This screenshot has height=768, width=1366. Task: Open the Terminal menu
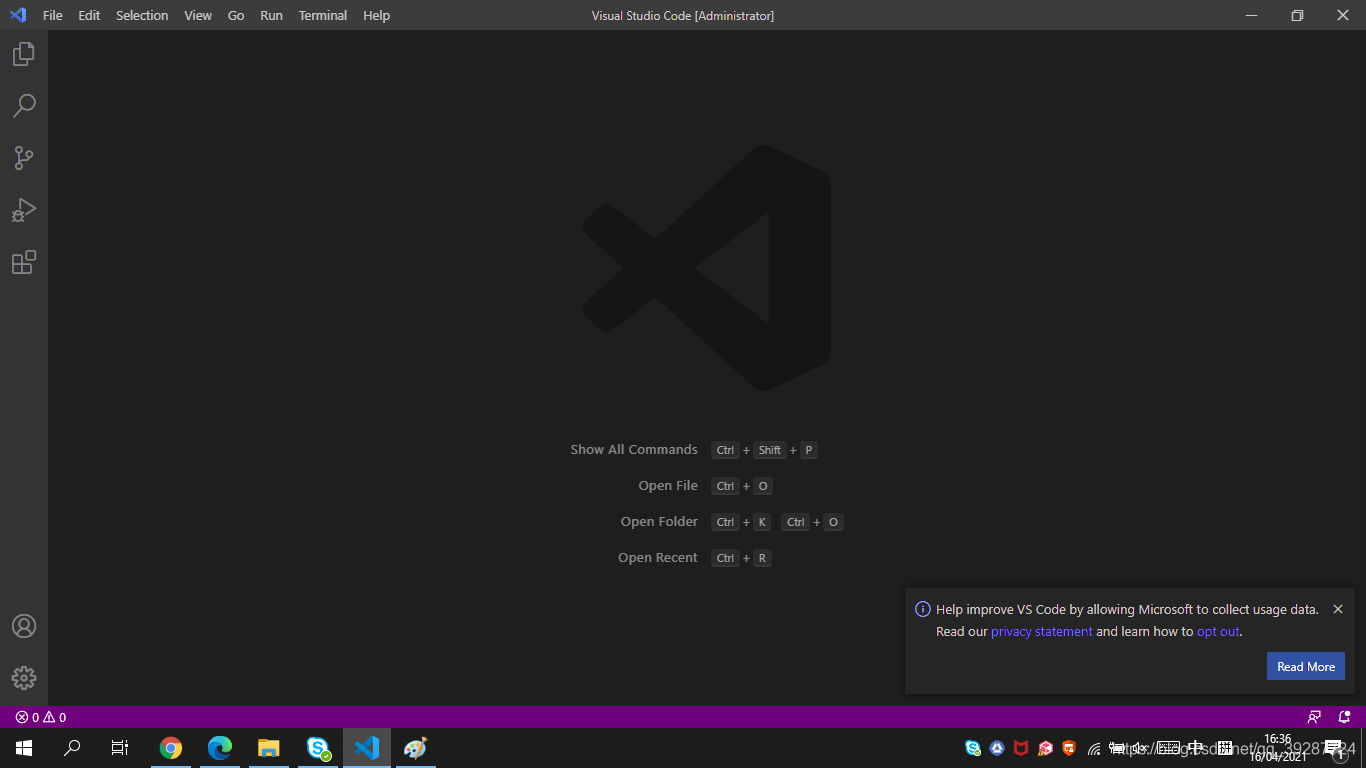[x=323, y=15]
